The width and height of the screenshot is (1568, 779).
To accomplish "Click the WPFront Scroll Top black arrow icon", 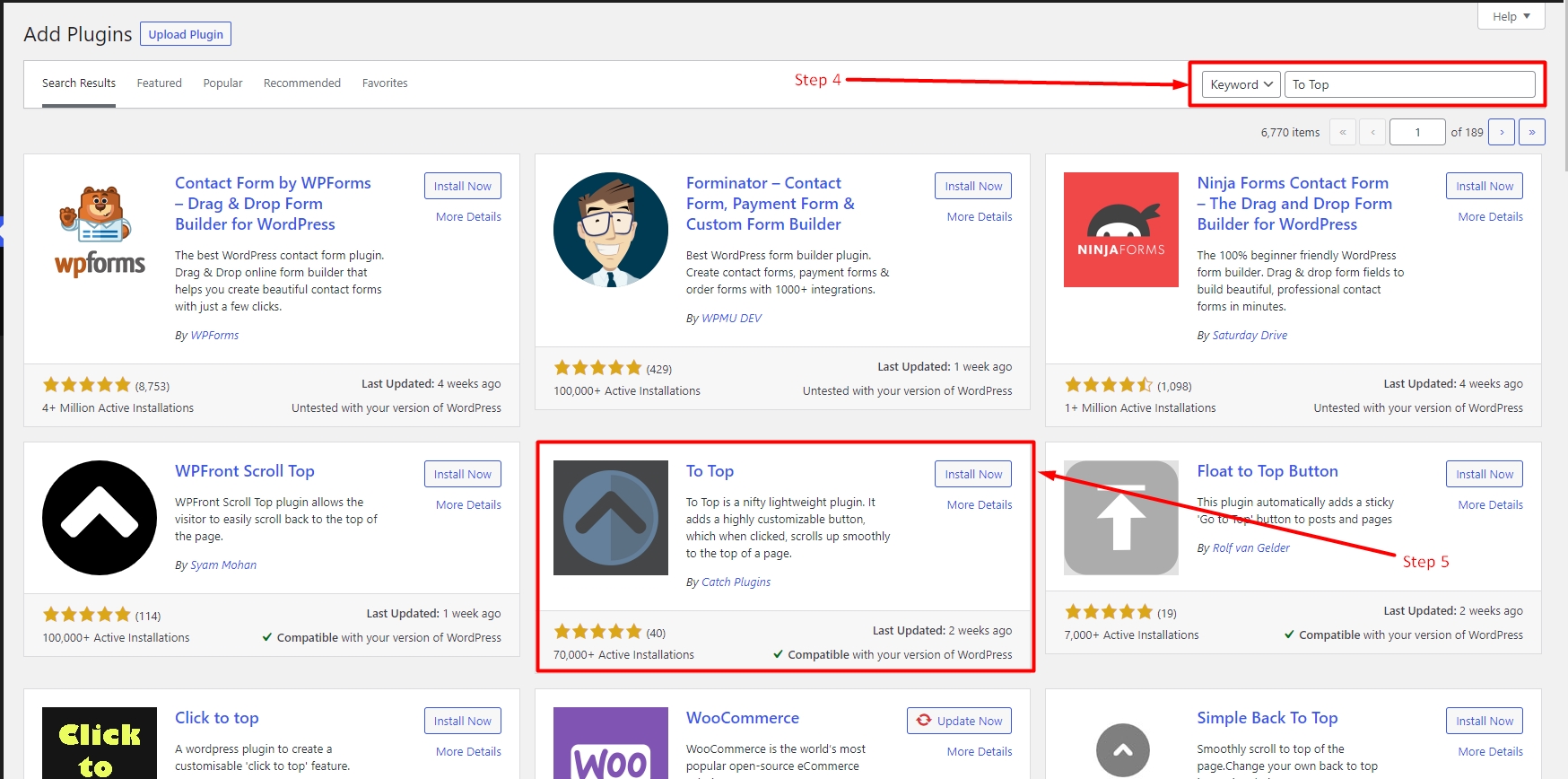I will click(x=100, y=518).
